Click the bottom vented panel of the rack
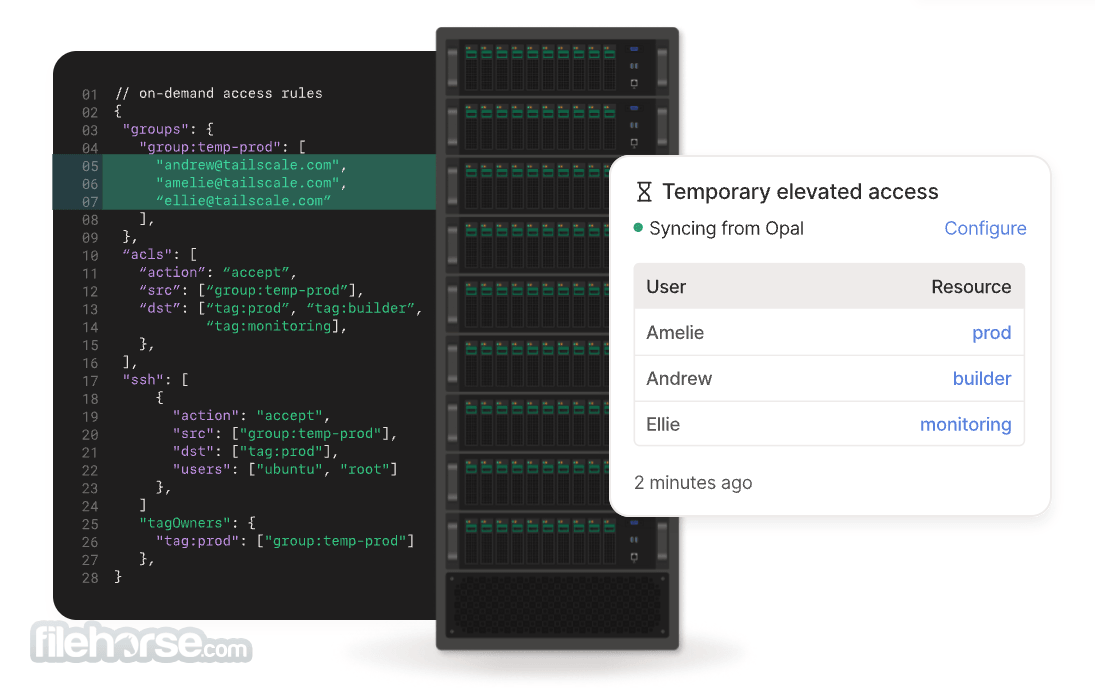Viewport: 1095px width, 693px height. [557, 605]
